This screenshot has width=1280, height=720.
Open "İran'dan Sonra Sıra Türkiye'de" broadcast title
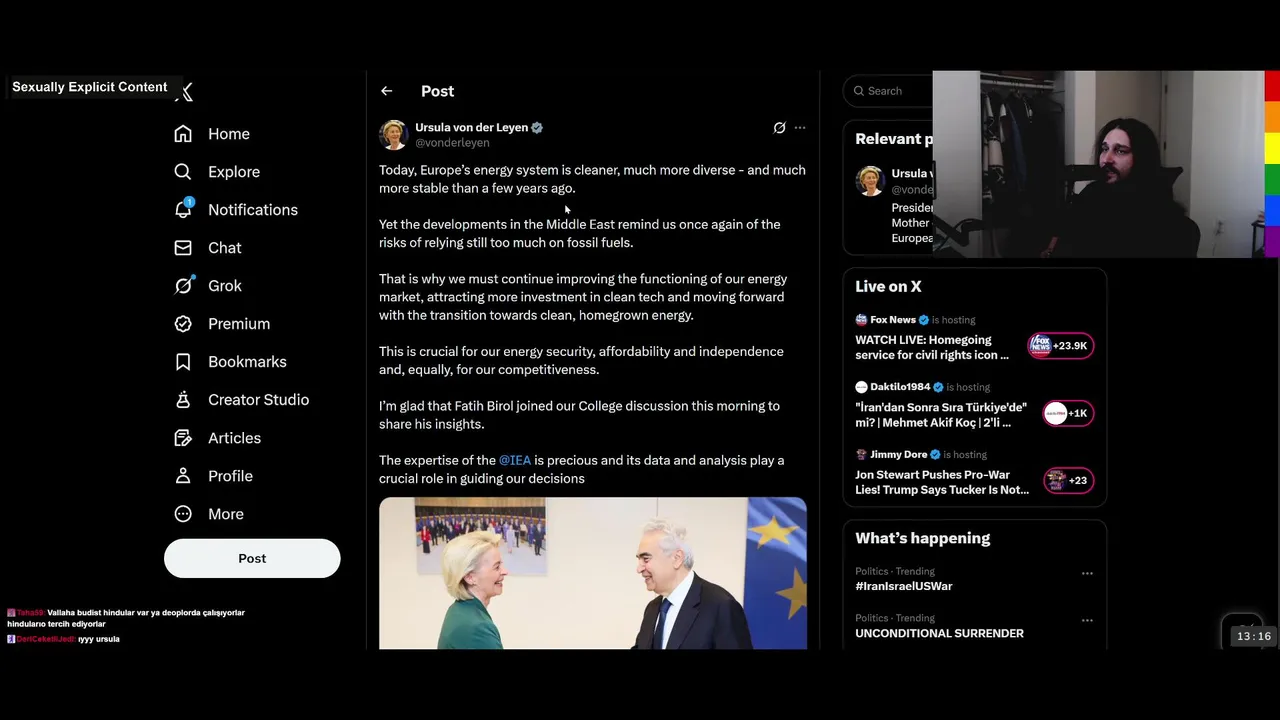pos(941,415)
